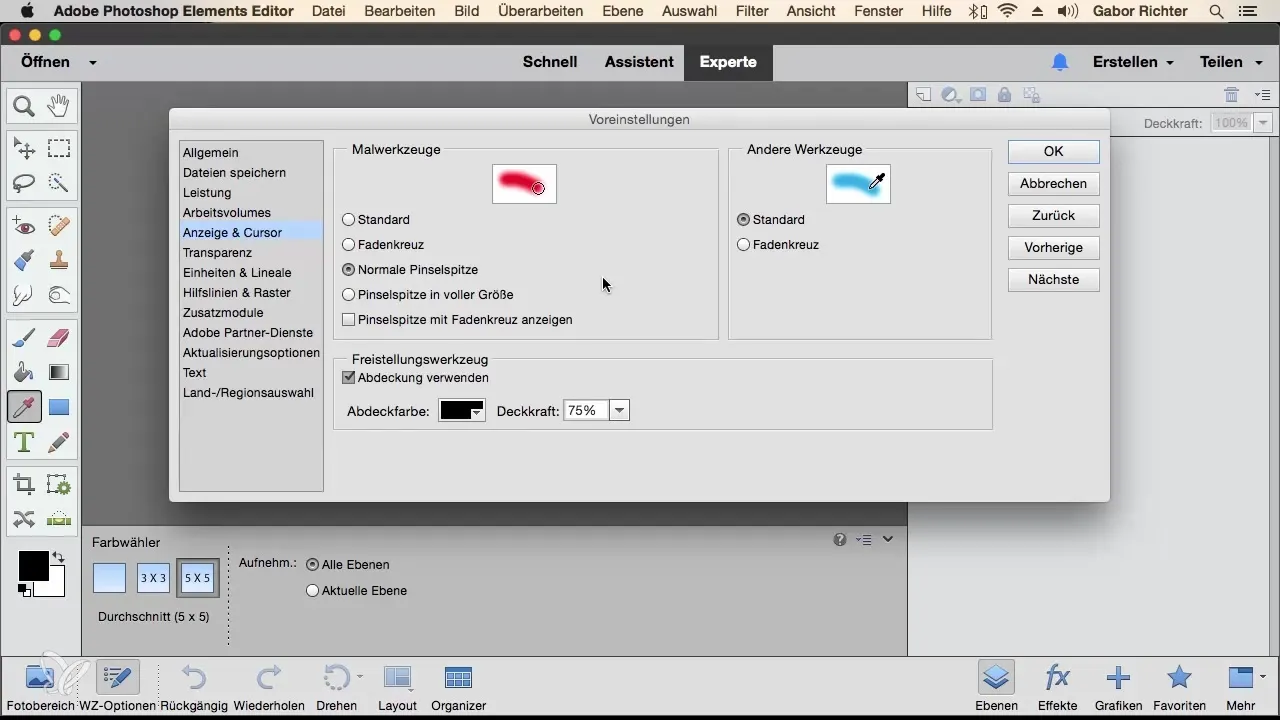
Task: Select the Spot Healing Brush tool
Action: tap(59, 227)
